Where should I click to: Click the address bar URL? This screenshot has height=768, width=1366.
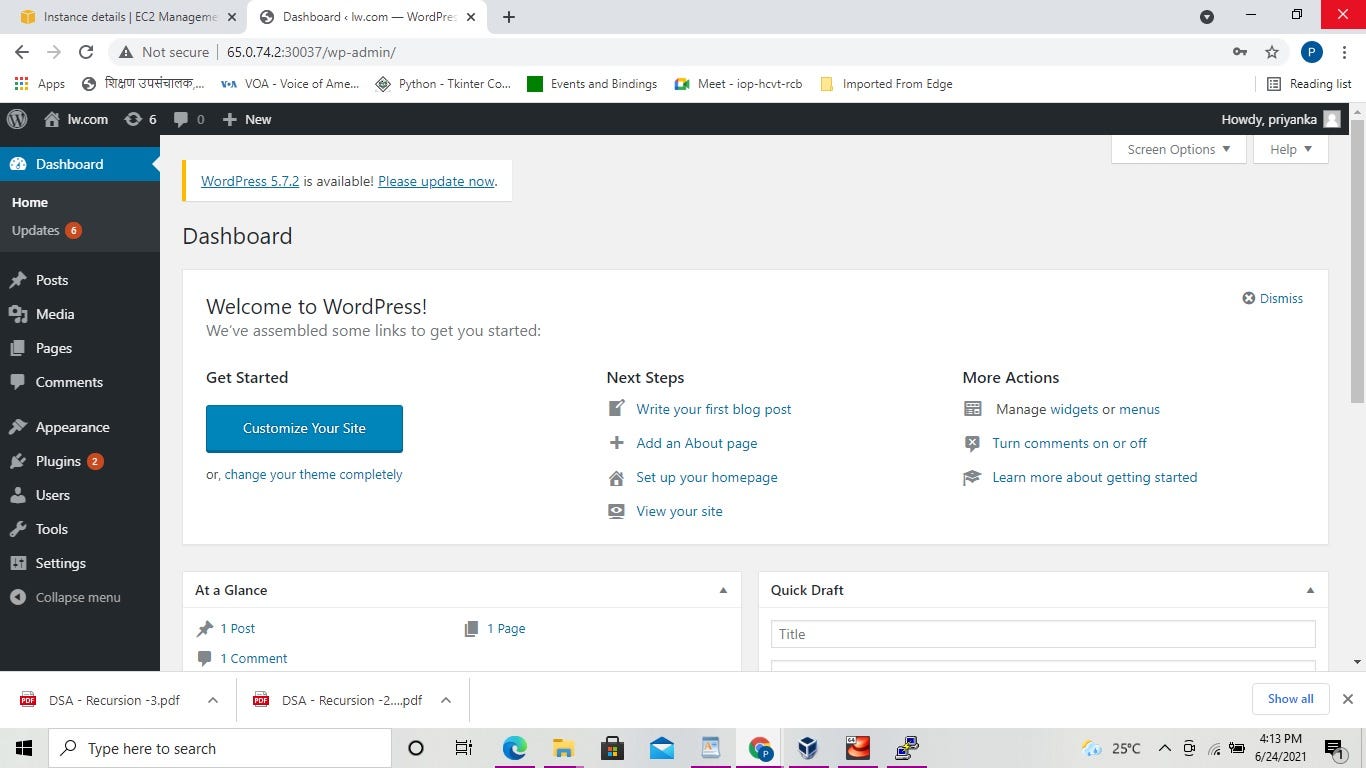pos(311,52)
